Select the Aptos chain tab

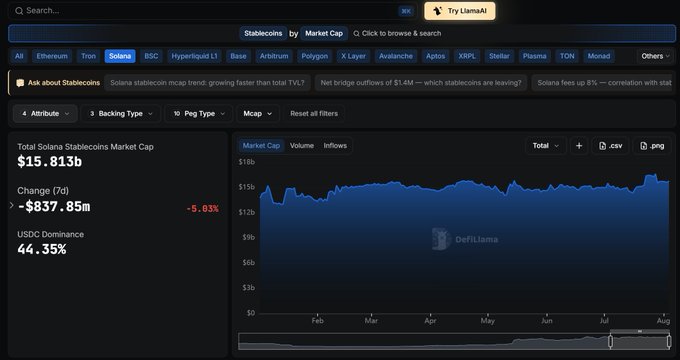[x=435, y=56]
